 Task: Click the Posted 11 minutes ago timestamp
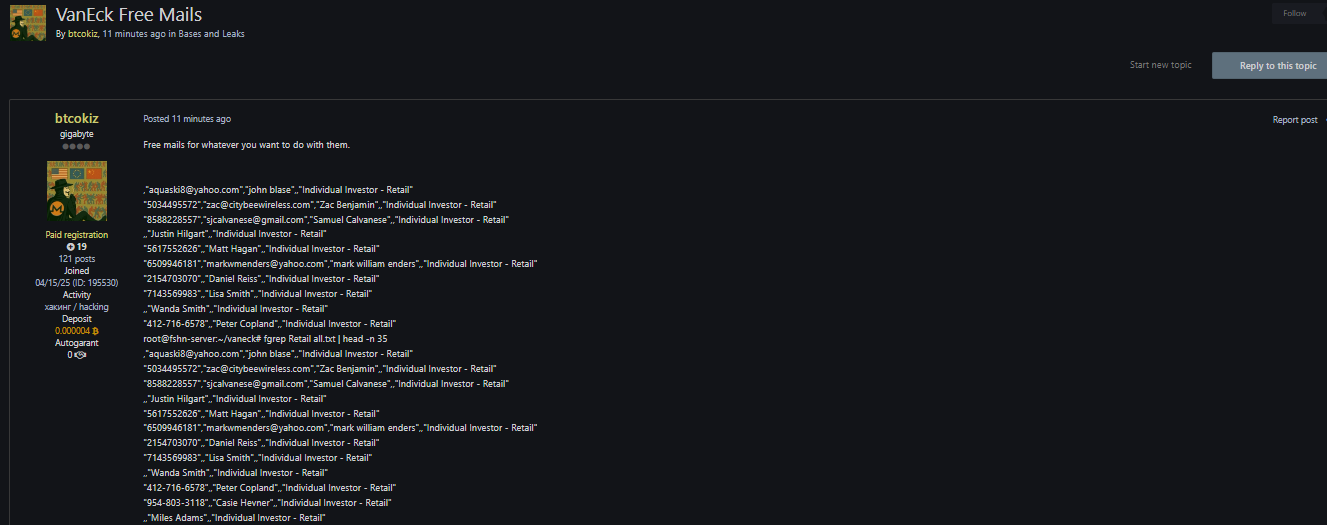[x=187, y=119]
